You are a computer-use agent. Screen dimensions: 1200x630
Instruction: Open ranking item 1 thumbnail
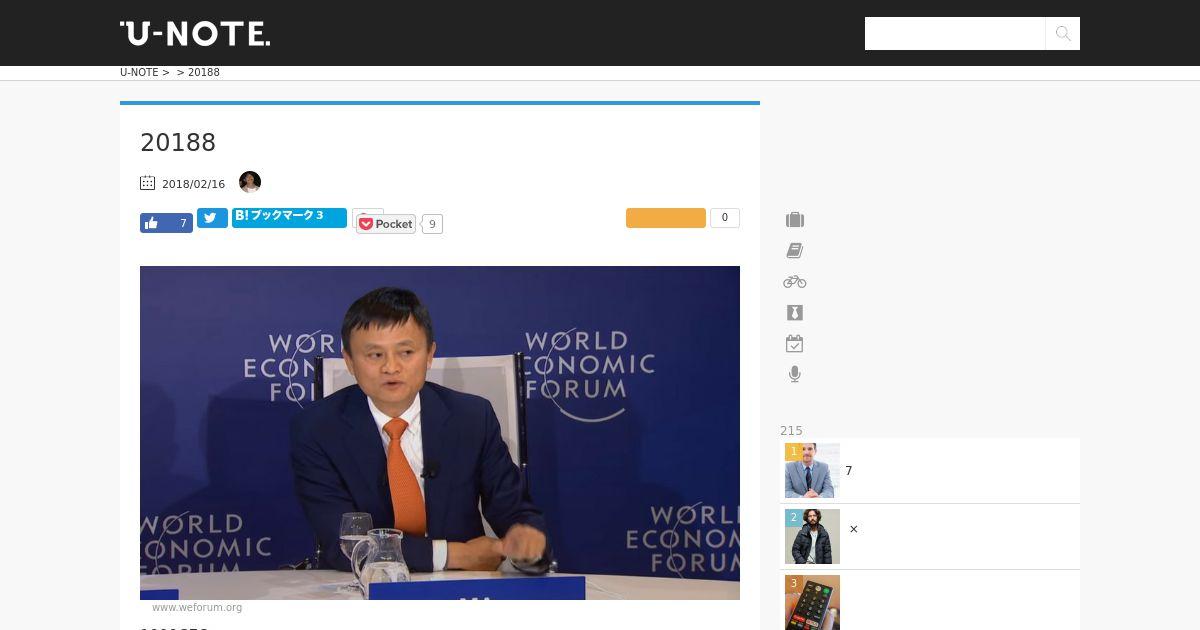click(x=812, y=471)
